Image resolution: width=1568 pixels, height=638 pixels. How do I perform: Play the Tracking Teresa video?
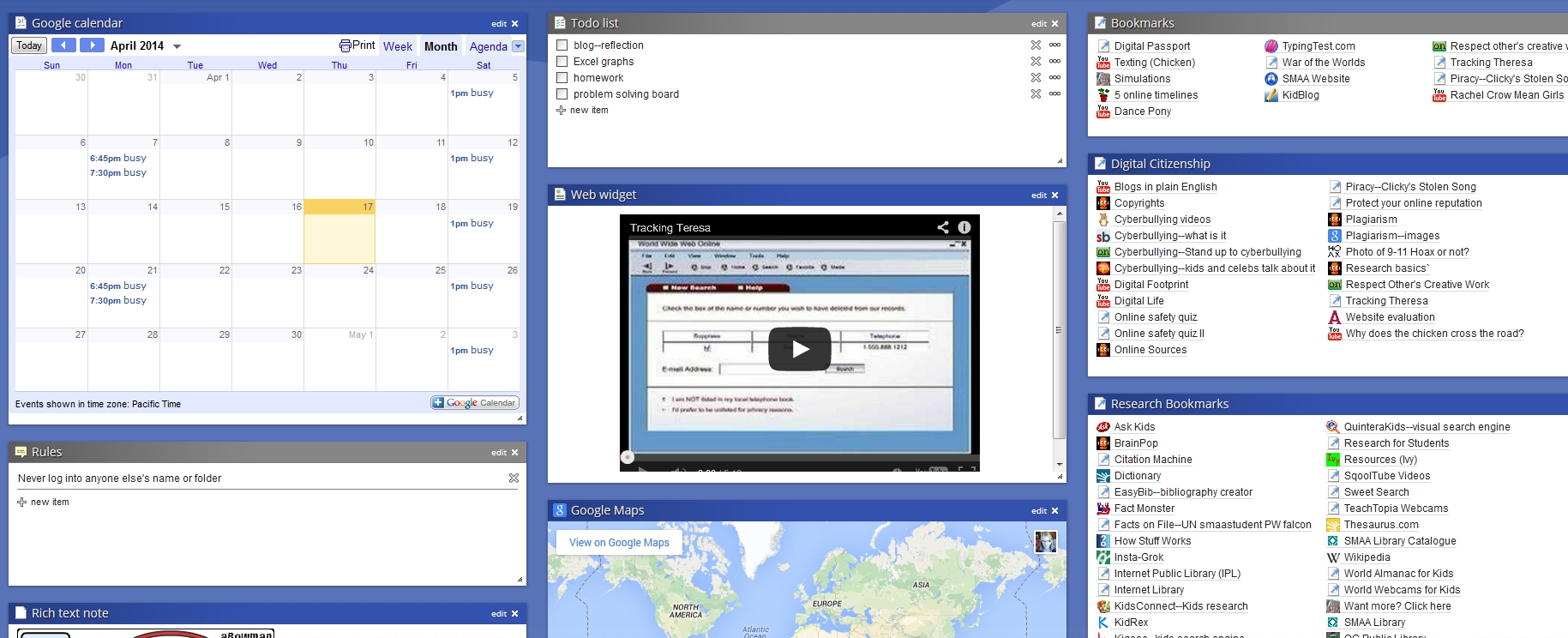(x=800, y=349)
